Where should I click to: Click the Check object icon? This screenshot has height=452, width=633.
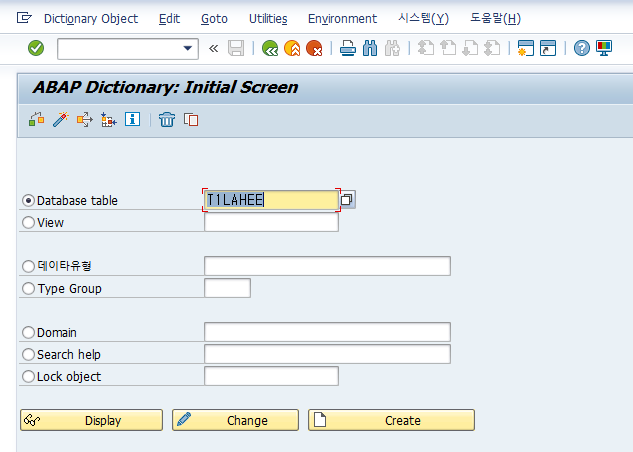(37, 120)
